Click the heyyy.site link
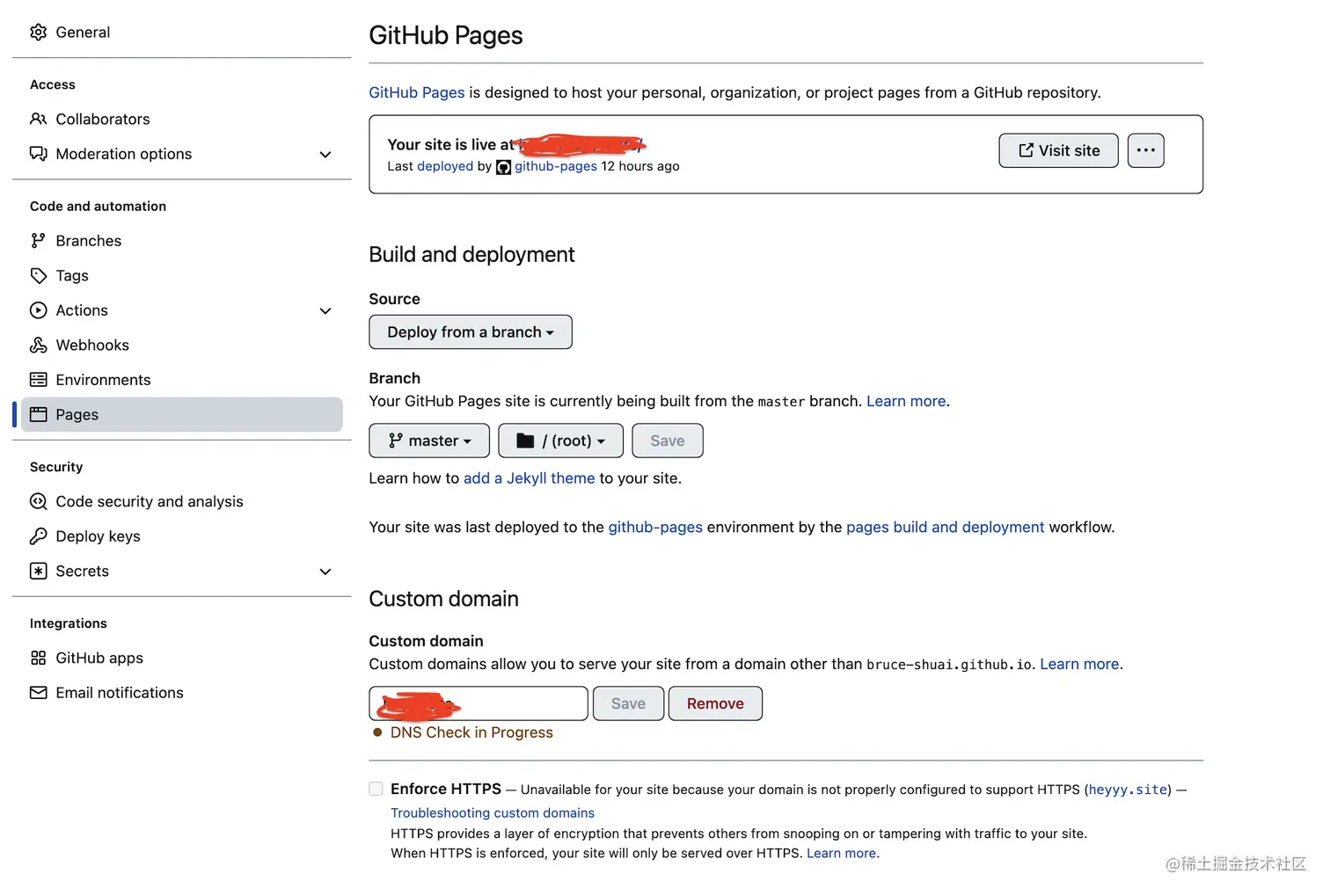Viewport: 1330px width, 896px height. click(x=1128, y=790)
